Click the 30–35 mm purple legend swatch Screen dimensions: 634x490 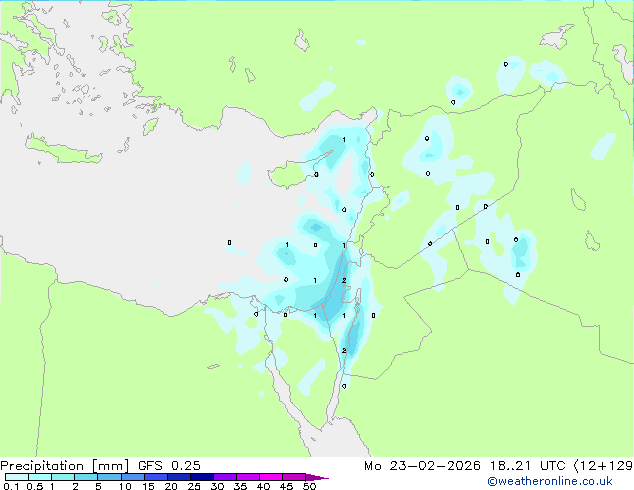click(x=224, y=477)
